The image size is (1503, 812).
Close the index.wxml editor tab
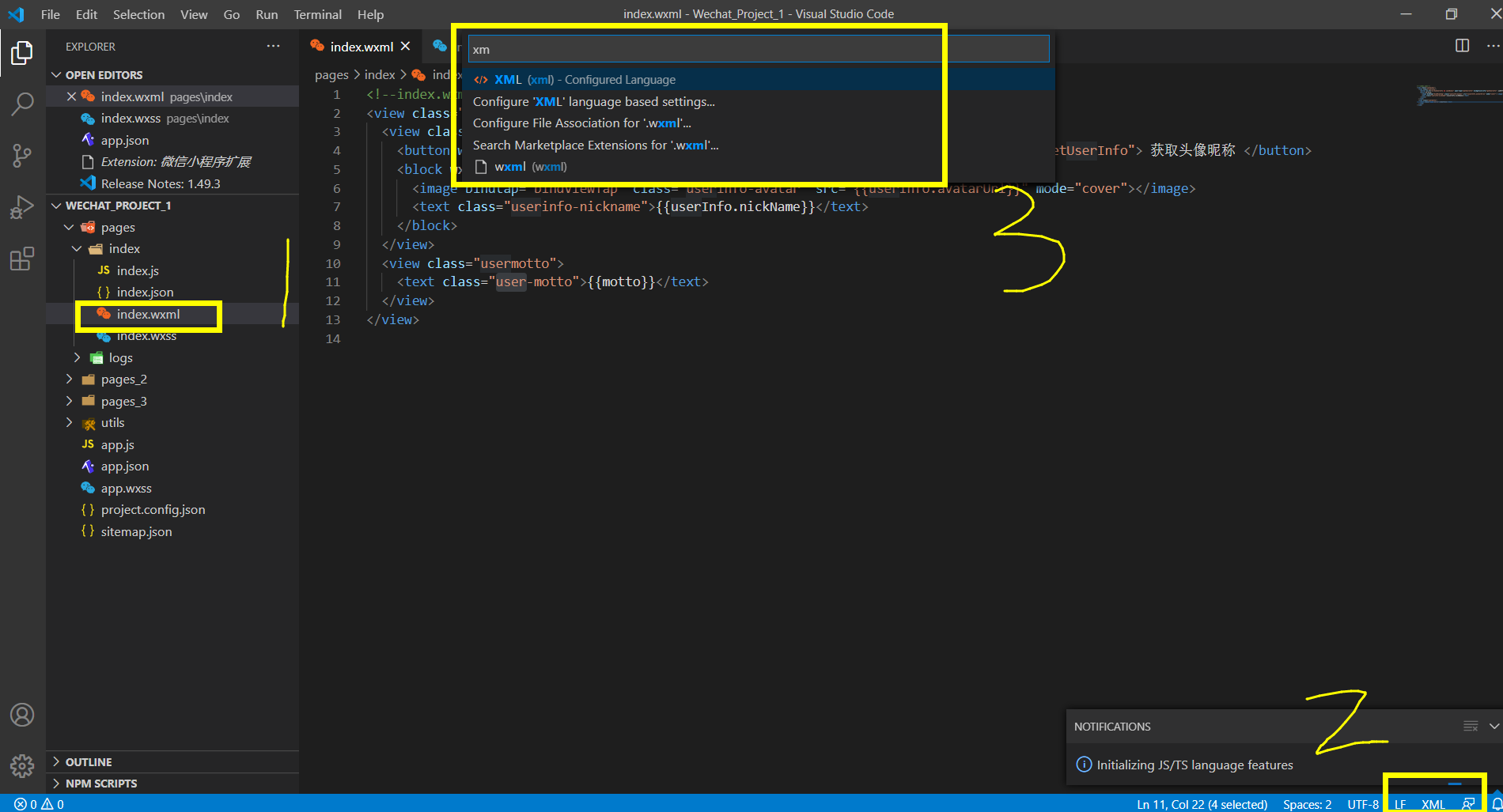(x=405, y=46)
